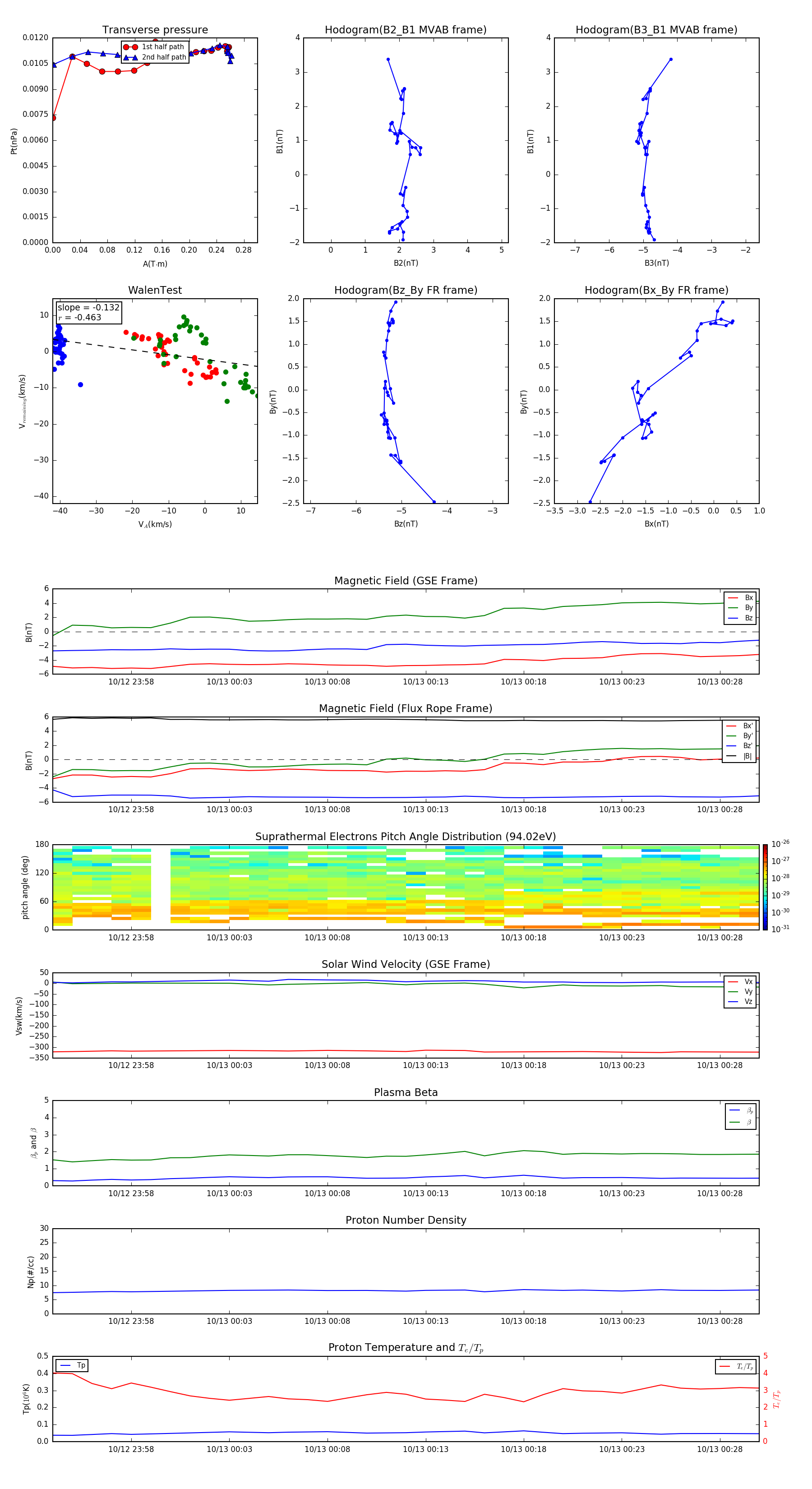This screenshot has height=1489, width=812.
Task: Click the Suprathermal Electrons Pitch Angle Distribution title
Action: 406,837
